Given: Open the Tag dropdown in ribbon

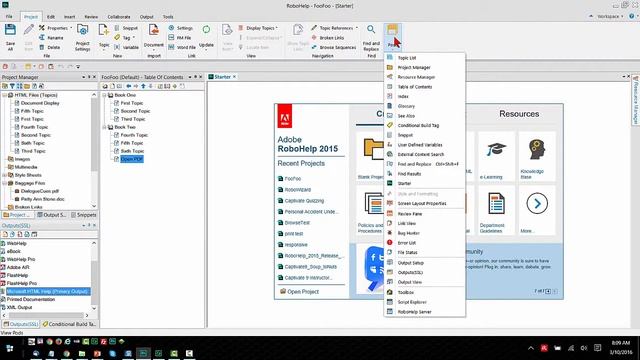Looking at the screenshot, I should (125, 38).
